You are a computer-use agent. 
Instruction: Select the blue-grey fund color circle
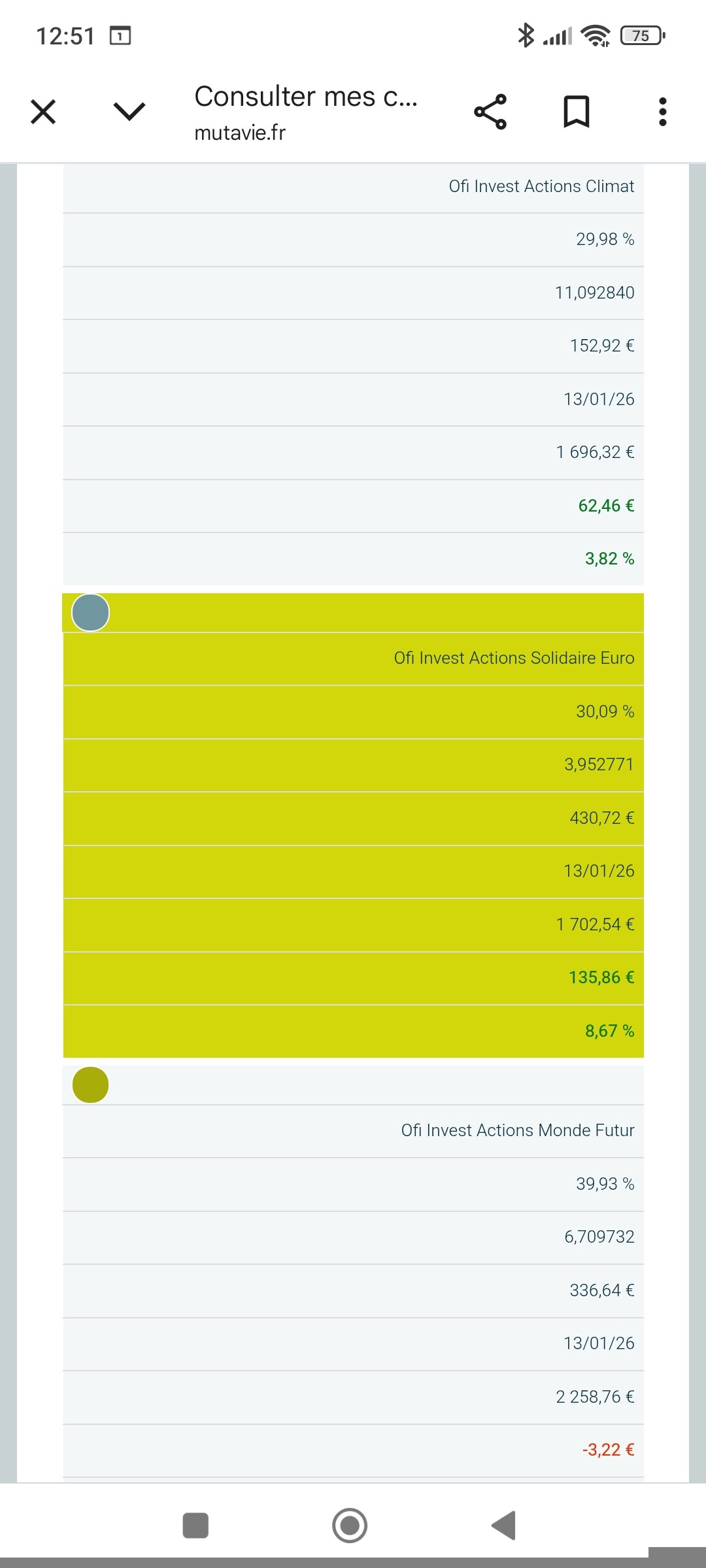90,613
